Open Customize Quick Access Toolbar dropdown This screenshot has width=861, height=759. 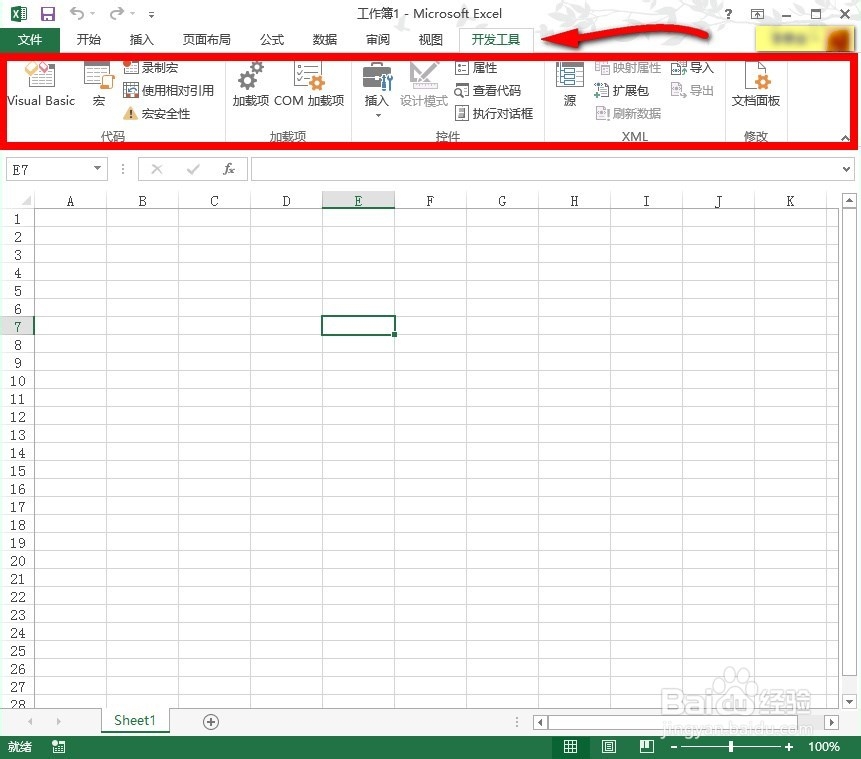coord(151,15)
